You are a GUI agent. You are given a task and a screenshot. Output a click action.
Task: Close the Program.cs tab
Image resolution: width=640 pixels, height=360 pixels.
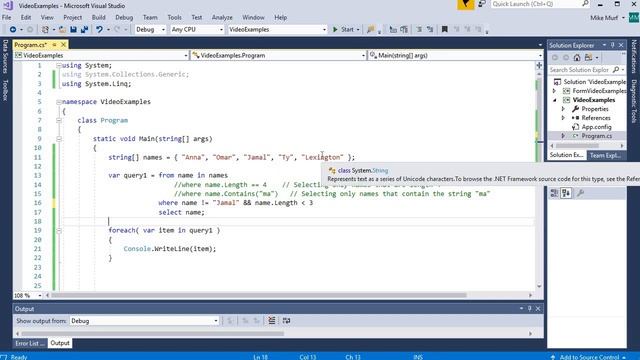63,44
